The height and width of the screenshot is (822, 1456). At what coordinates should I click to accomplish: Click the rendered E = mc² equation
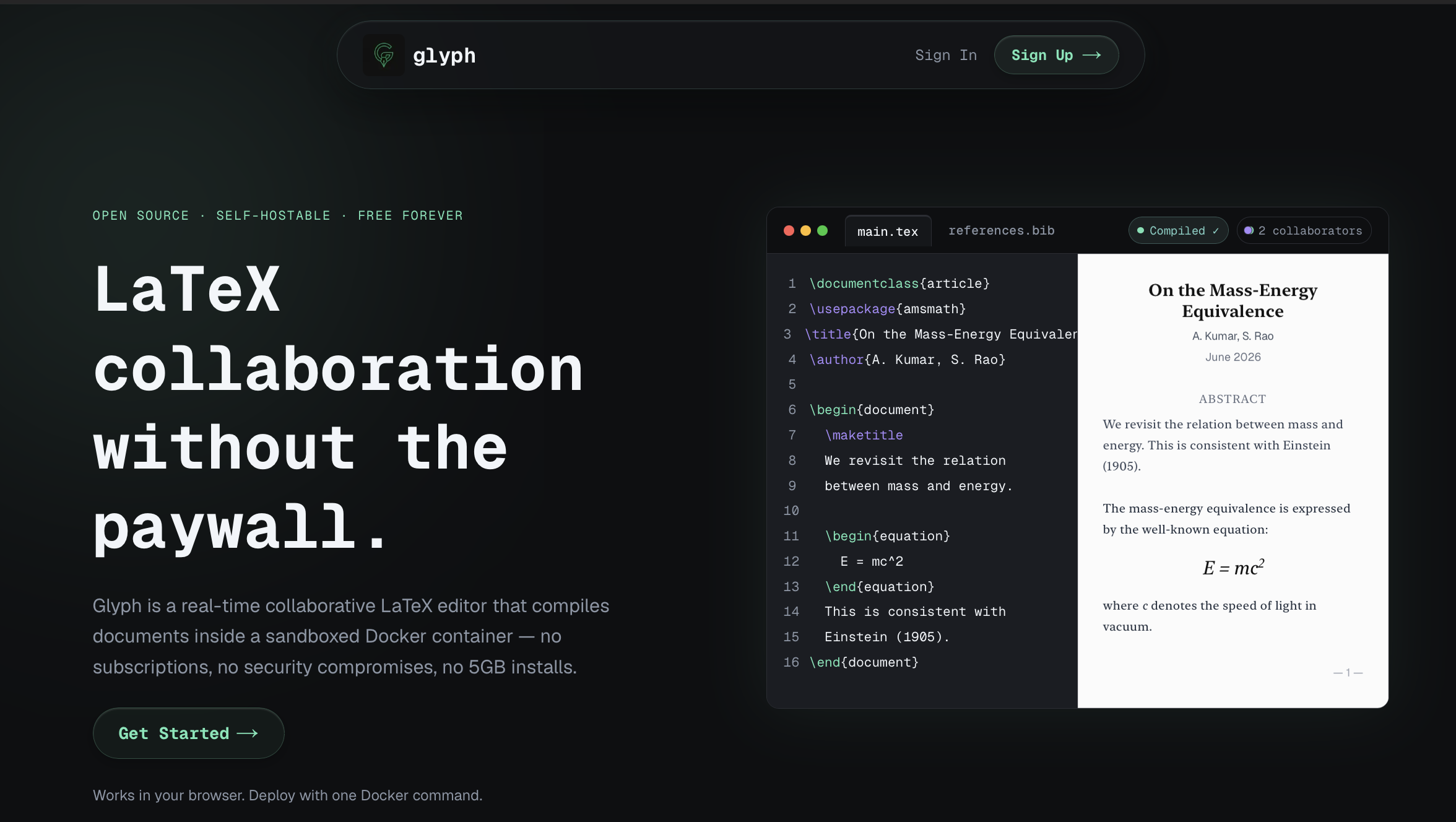pyautogui.click(x=1233, y=568)
